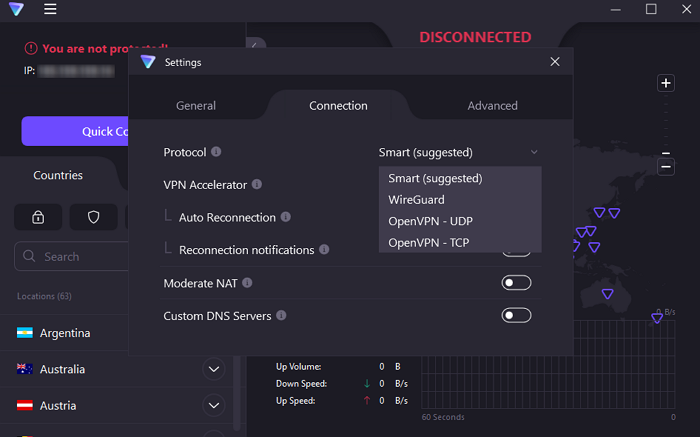
Task: Toggle the Moderate NAT switch
Action: 516,283
